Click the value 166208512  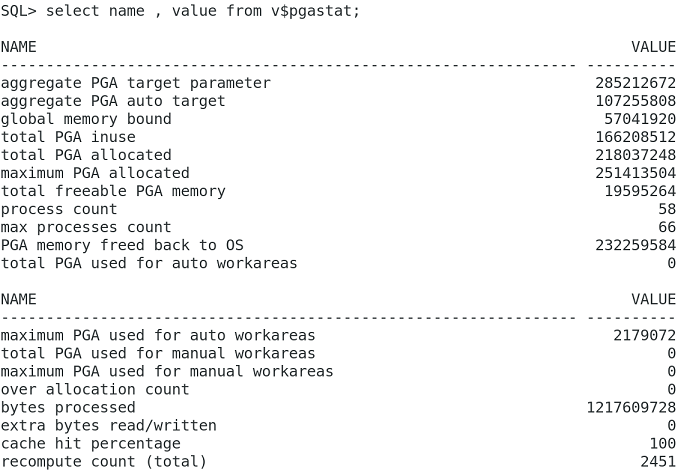coord(635,137)
